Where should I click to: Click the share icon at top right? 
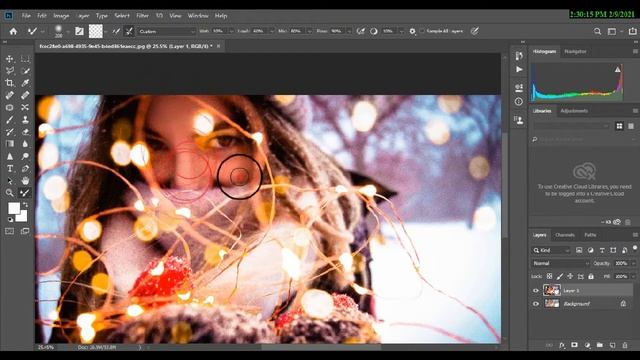tap(632, 31)
